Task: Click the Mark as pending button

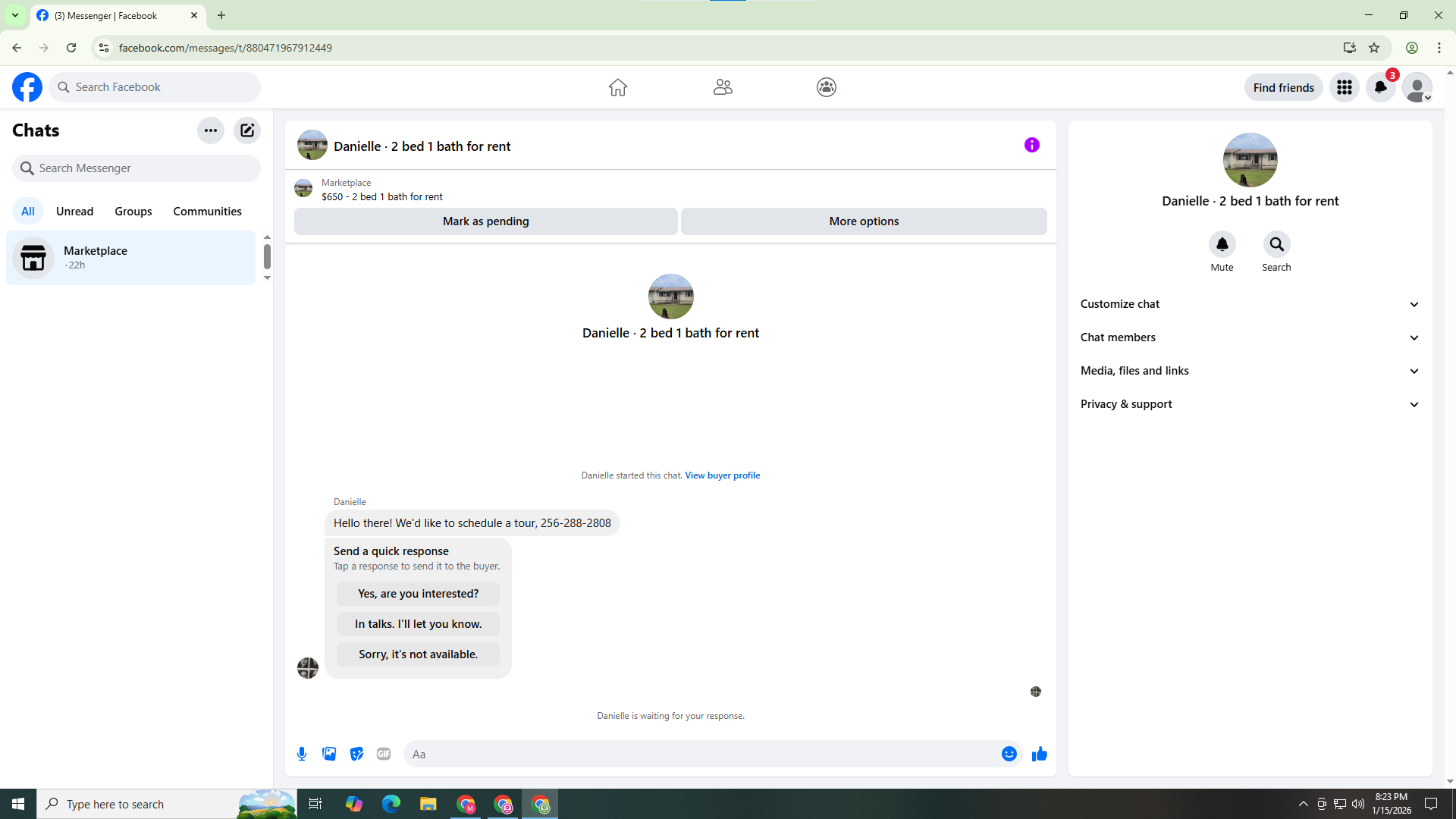Action: (485, 221)
